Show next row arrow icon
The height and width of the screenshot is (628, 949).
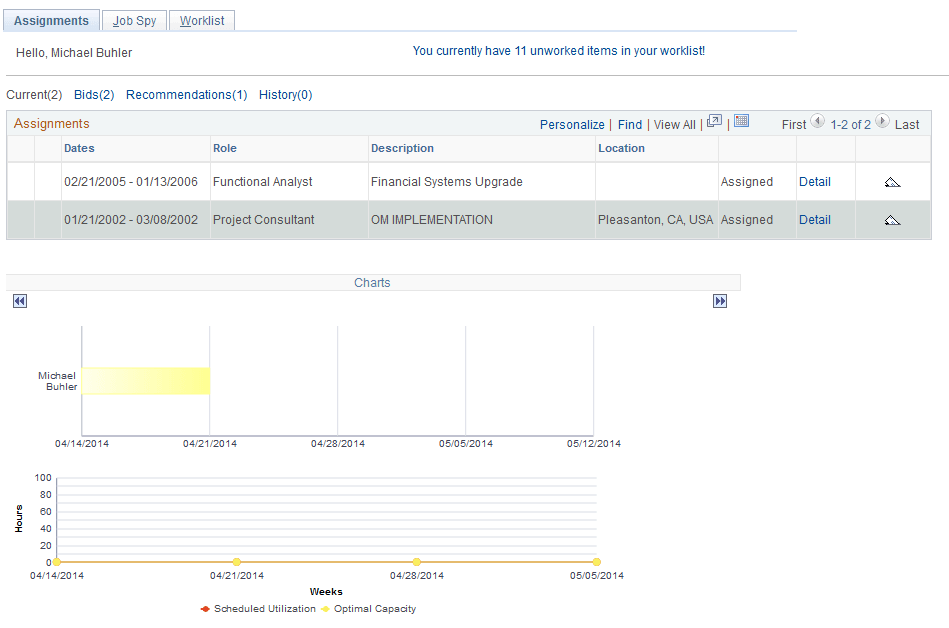(882, 121)
